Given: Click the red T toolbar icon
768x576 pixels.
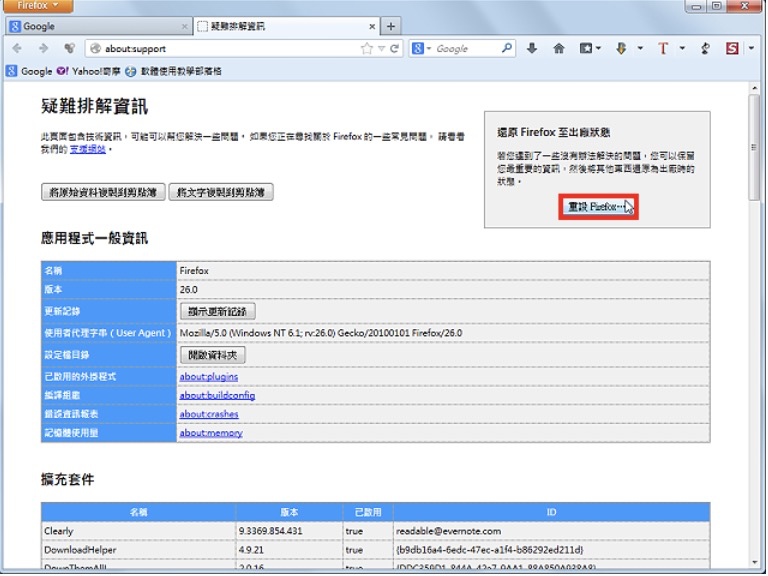Looking at the screenshot, I should (663, 48).
